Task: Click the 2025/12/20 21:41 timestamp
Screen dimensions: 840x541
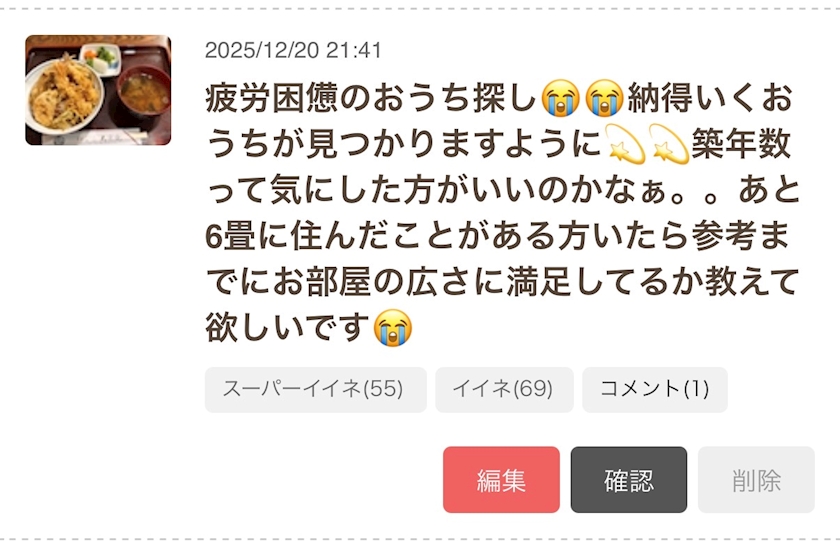Action: [293, 50]
